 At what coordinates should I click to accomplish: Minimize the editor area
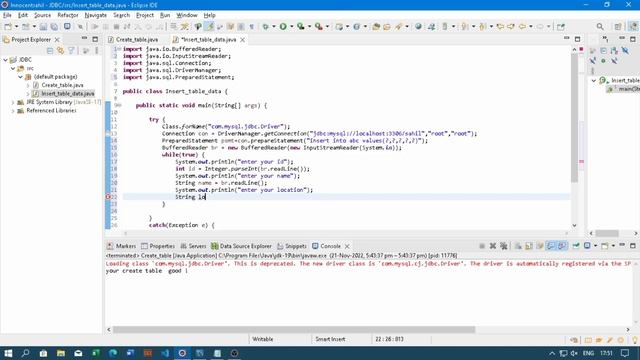coord(567,39)
